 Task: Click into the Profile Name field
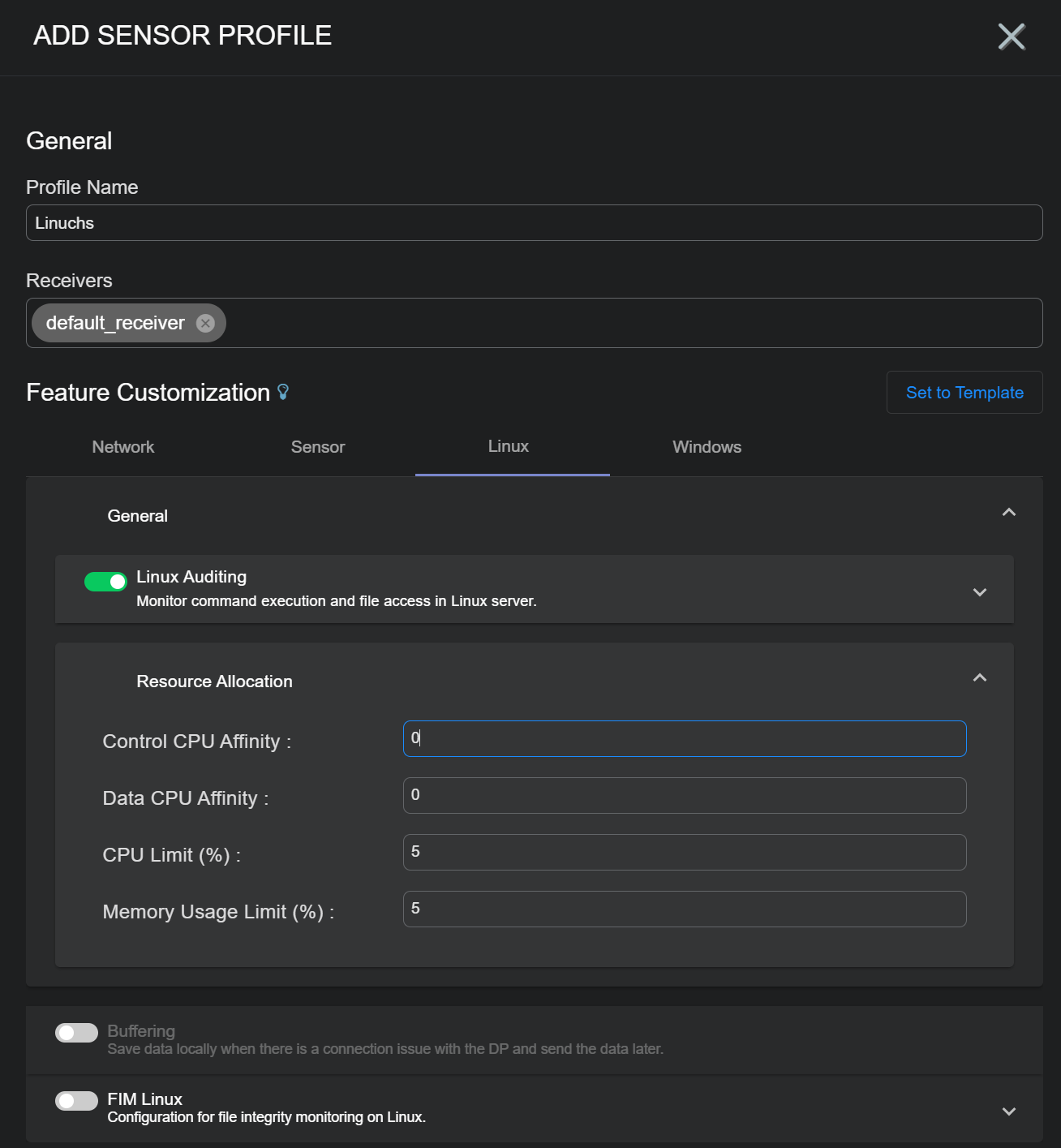pyautogui.click(x=534, y=223)
